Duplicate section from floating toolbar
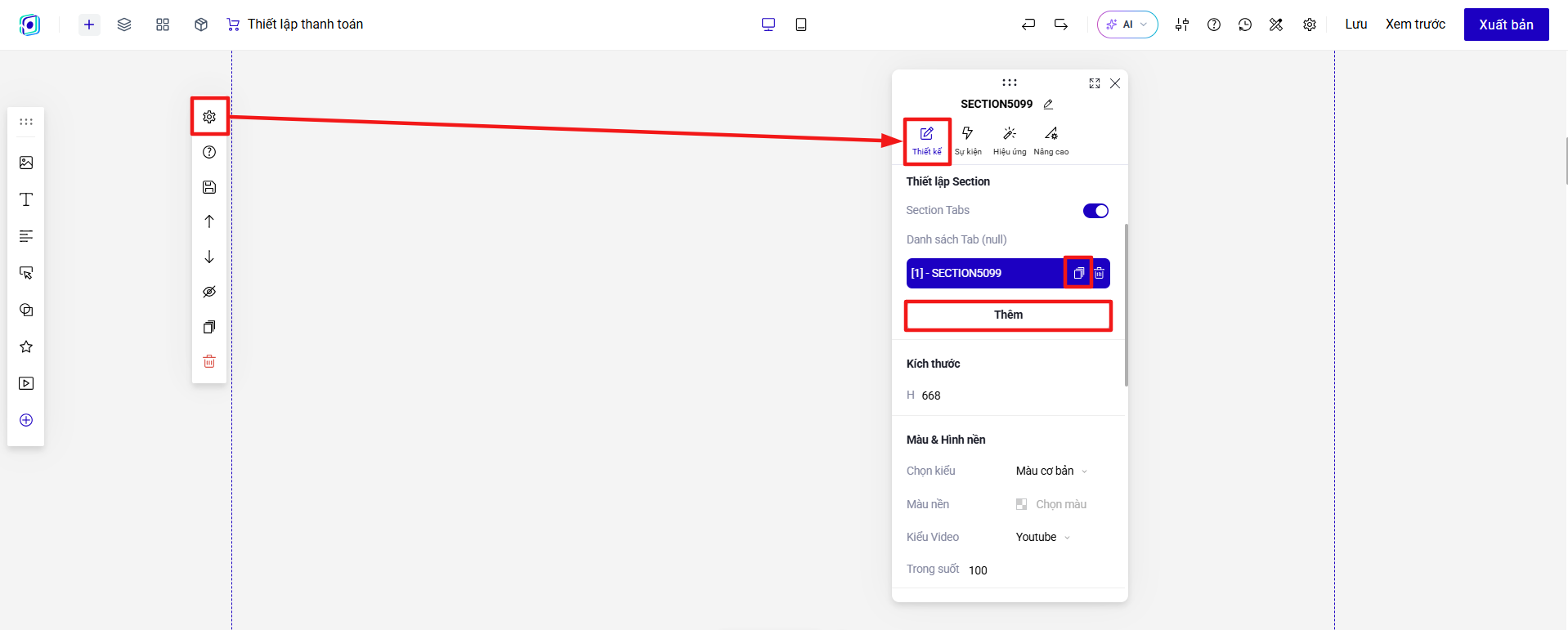Screen dimensions: 1568x630 (x=209, y=327)
